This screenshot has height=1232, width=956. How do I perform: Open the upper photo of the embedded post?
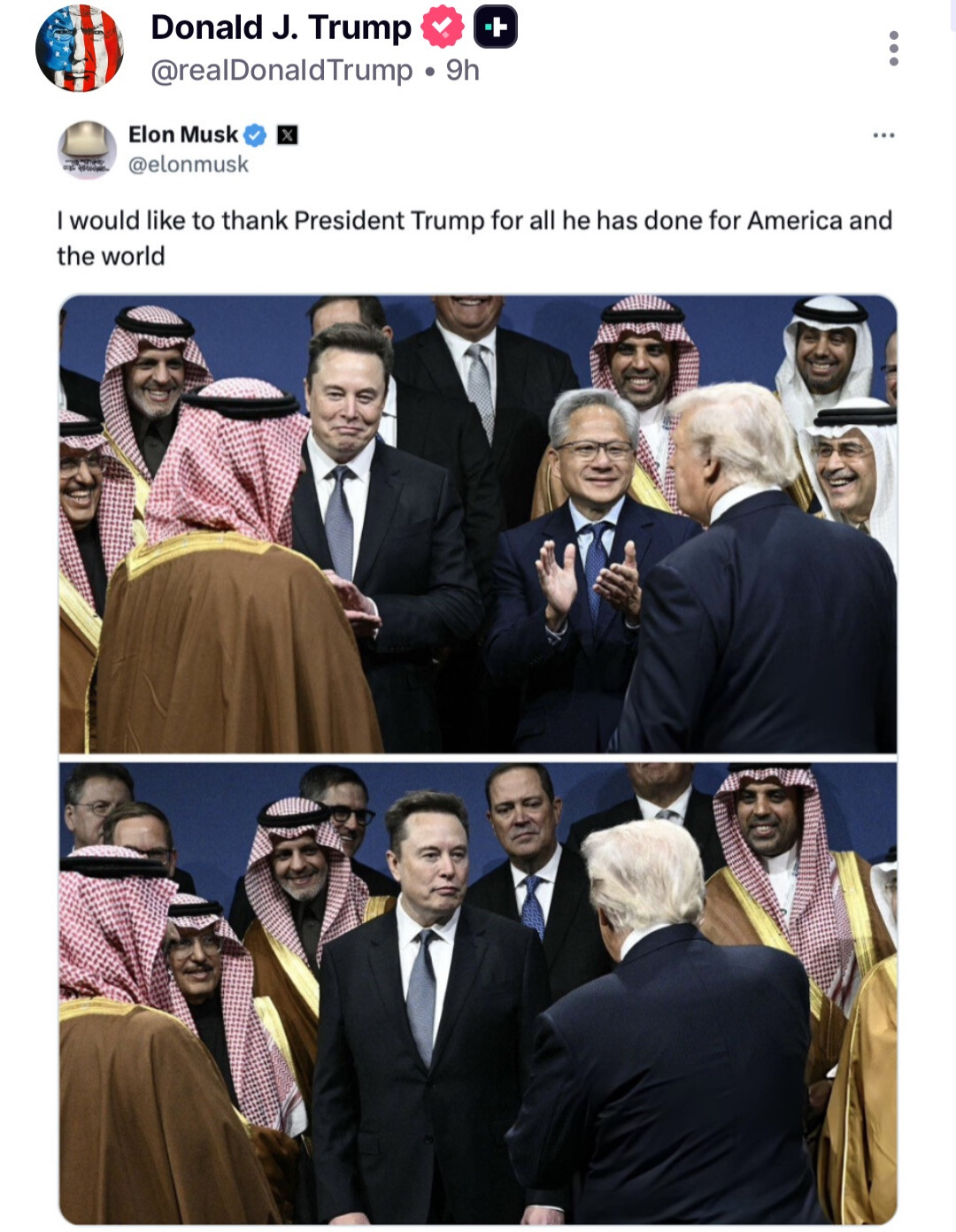478,524
